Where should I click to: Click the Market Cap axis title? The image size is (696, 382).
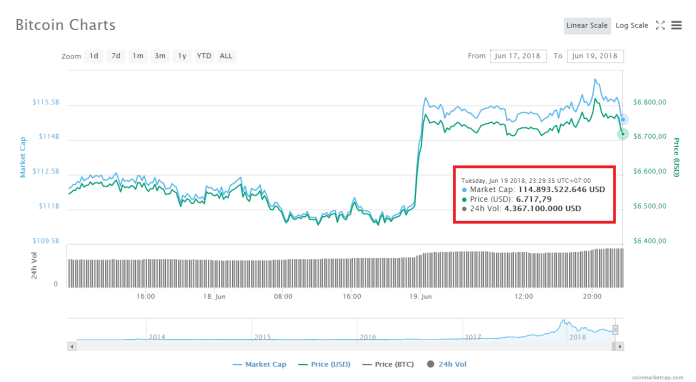coord(23,158)
